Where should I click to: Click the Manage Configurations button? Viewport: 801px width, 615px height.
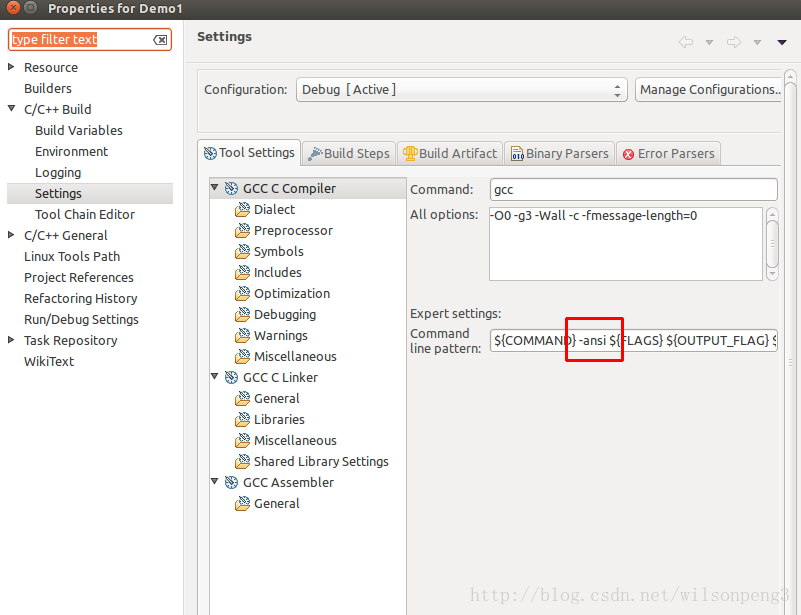[x=709, y=89]
